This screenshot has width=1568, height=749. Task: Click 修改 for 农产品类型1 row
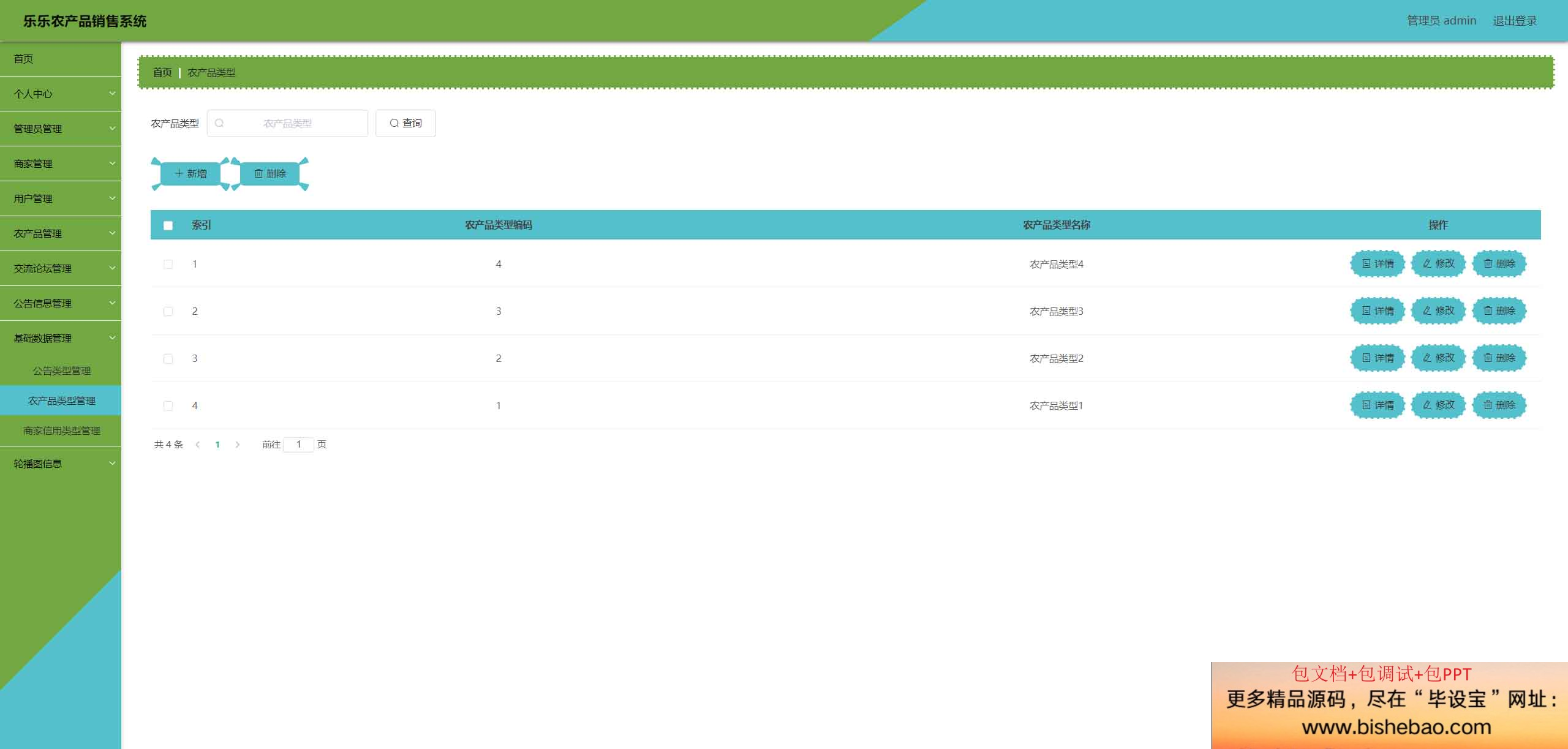point(1438,405)
